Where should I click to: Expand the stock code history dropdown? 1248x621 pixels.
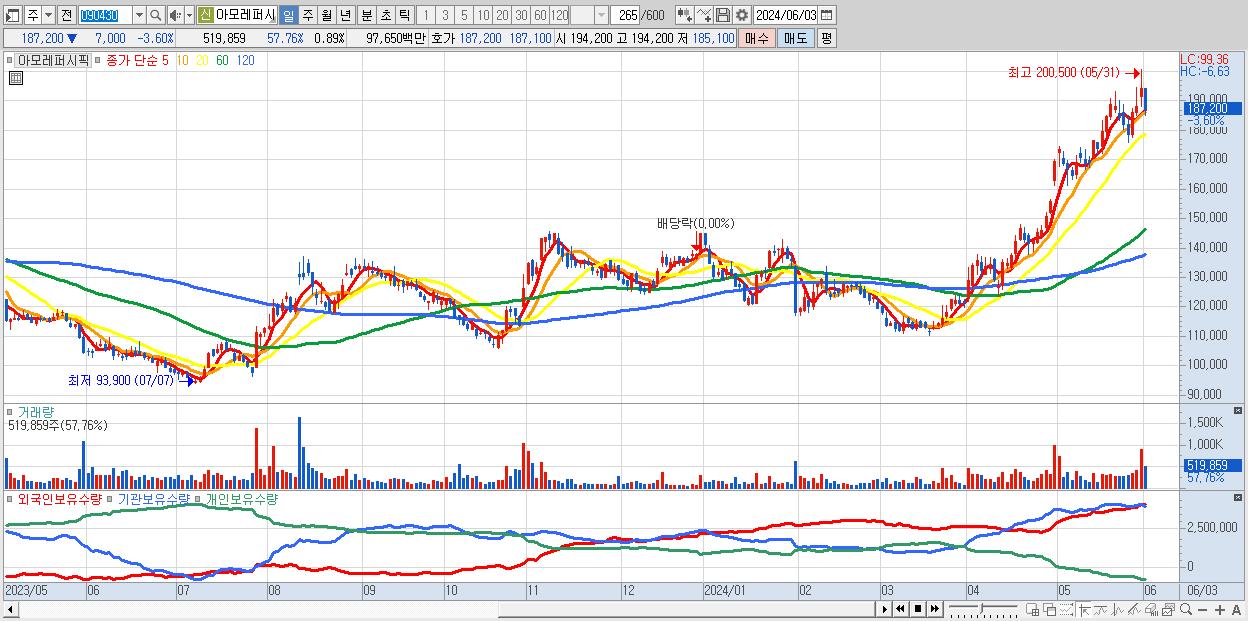[139, 15]
